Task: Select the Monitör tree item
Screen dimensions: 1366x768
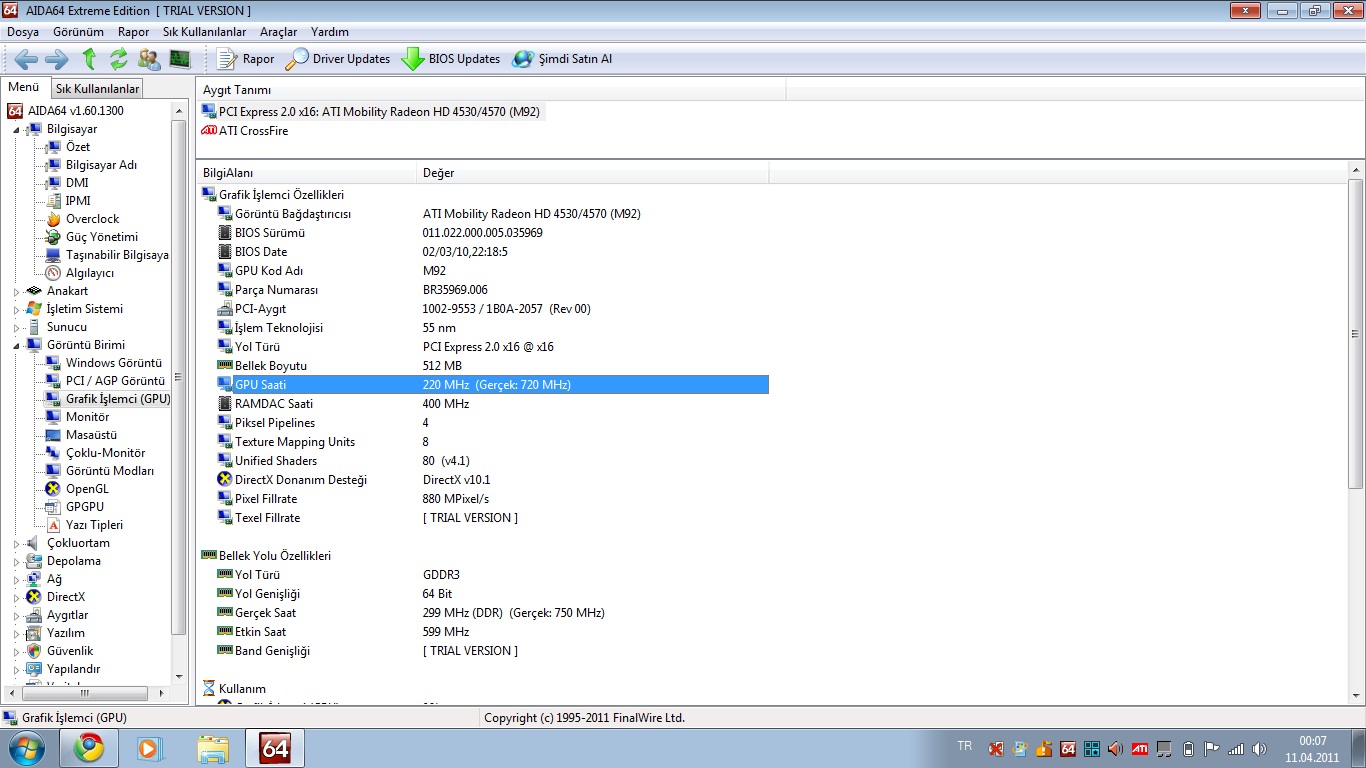Action: [x=87, y=417]
